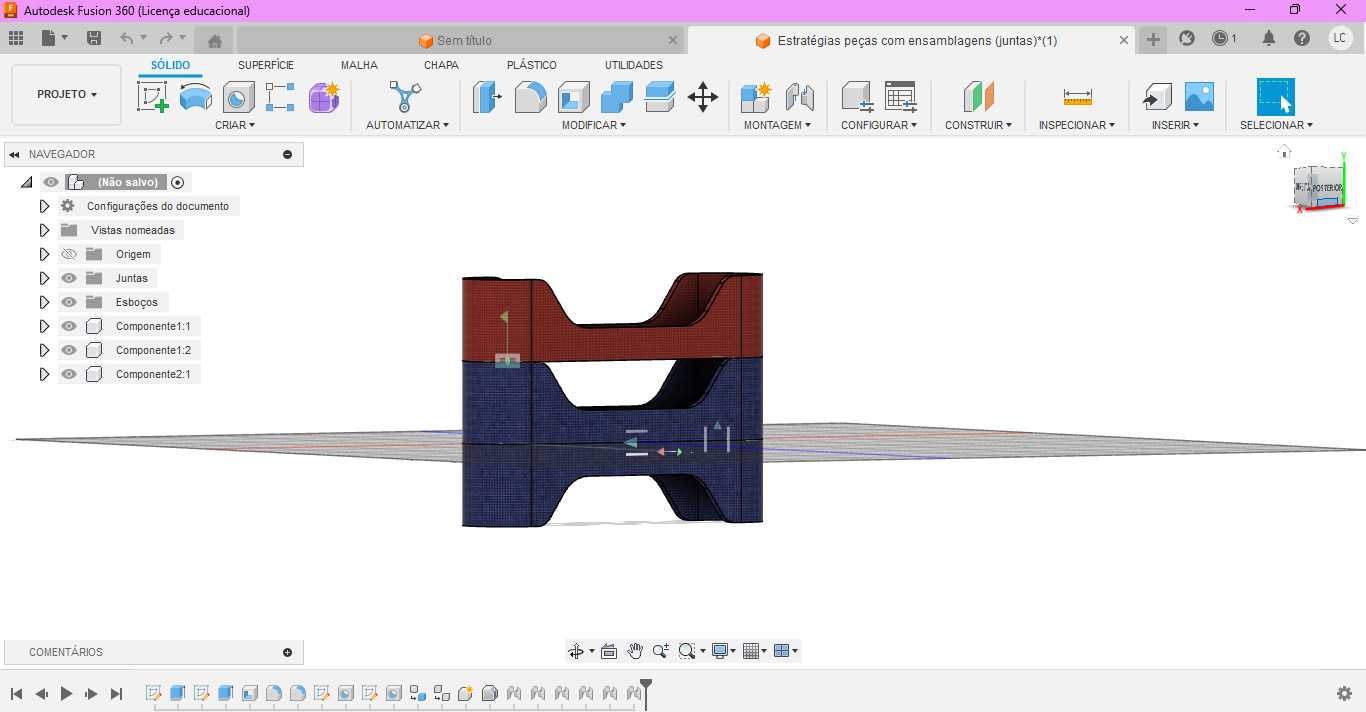Viewport: 1366px width, 712px height.
Task: Open the MODIFICAR dropdown menu
Action: coord(594,125)
